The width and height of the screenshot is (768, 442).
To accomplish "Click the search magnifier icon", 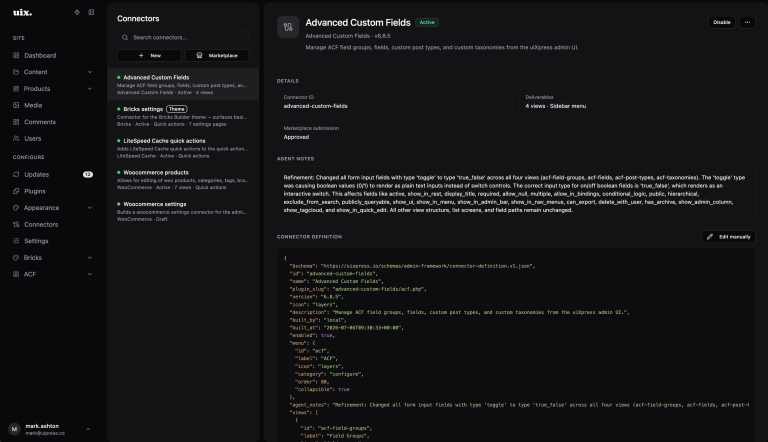I will tap(125, 37).
